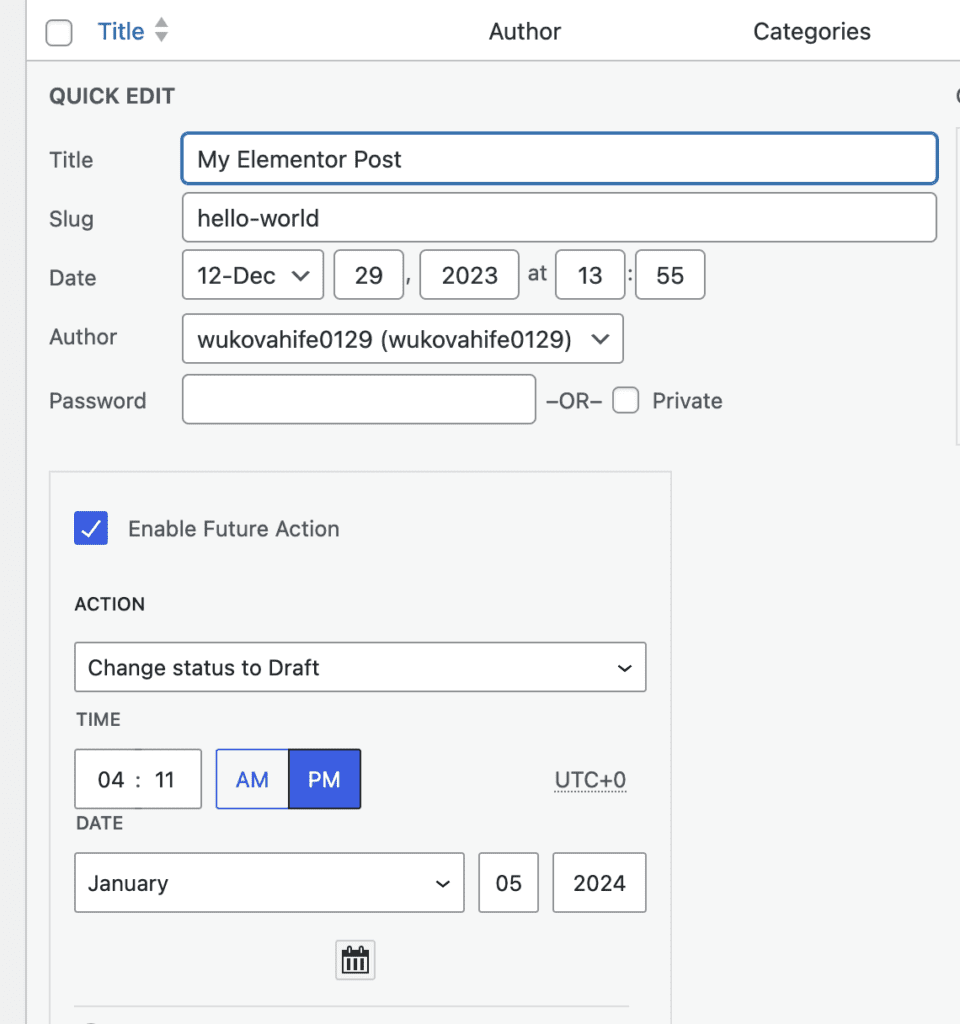Open the Change status to Draft action dropdown
Image resolution: width=960 pixels, height=1024 pixels.
pos(360,667)
